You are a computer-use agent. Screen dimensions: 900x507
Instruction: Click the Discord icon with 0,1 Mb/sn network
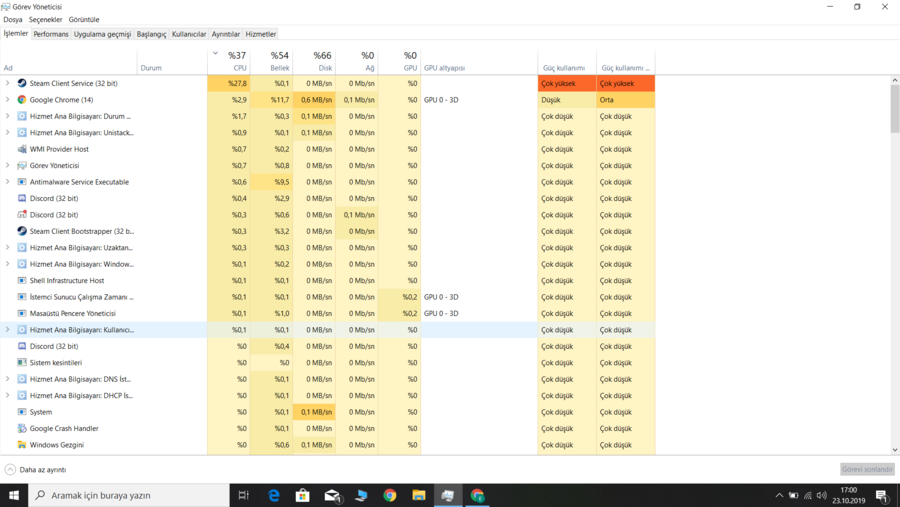pyautogui.click(x=22, y=215)
